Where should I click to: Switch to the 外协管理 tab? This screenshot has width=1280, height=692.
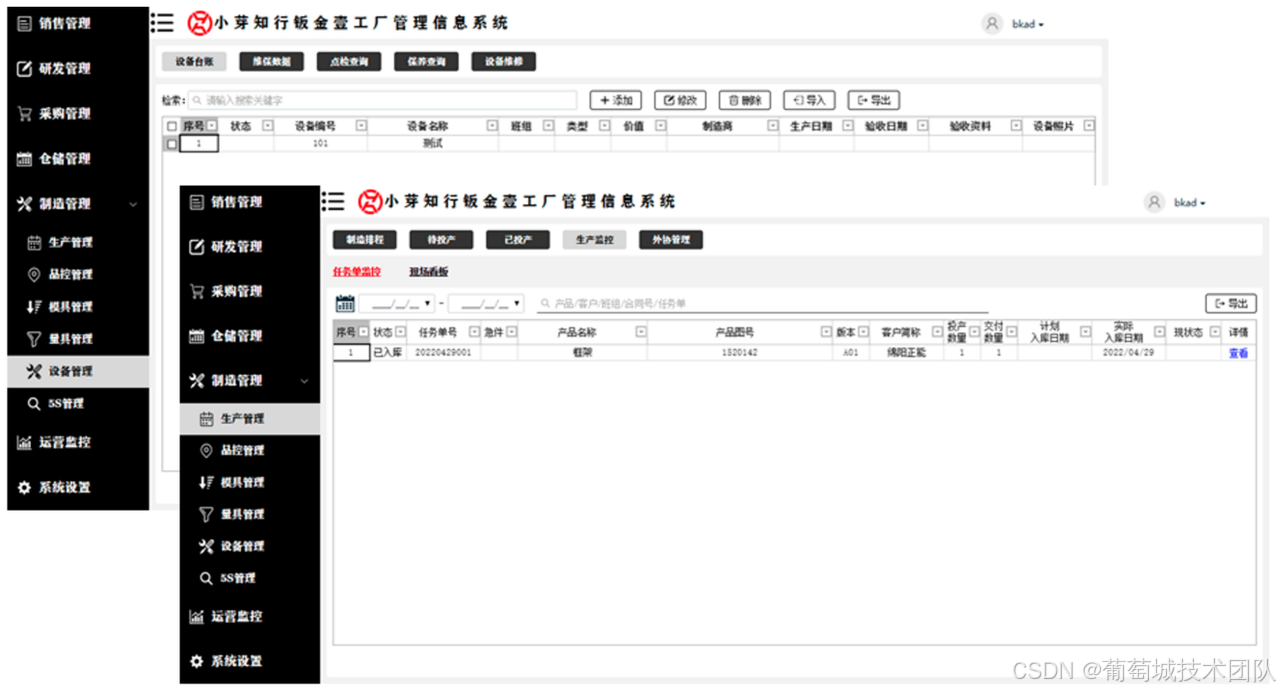tap(672, 240)
